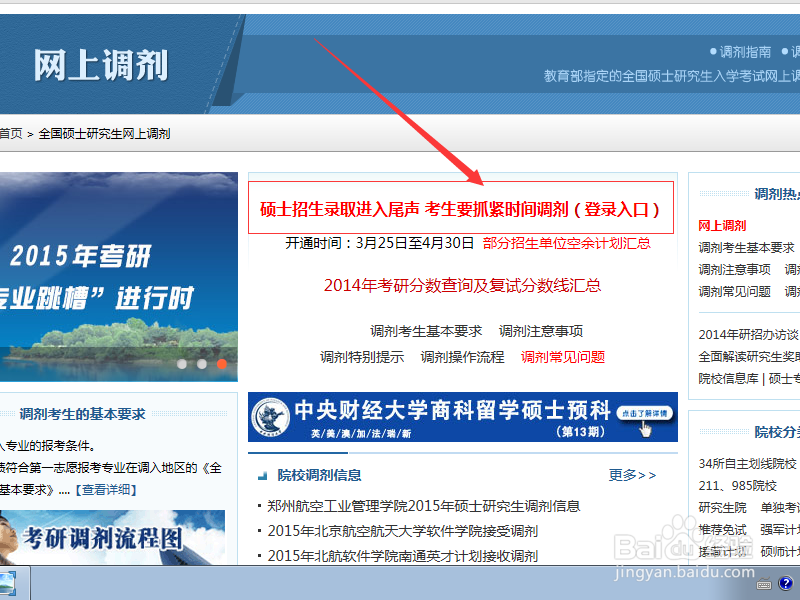Open 2014年考研分数查询及复试分数线汇总
The image size is (800, 600).
pos(462,285)
